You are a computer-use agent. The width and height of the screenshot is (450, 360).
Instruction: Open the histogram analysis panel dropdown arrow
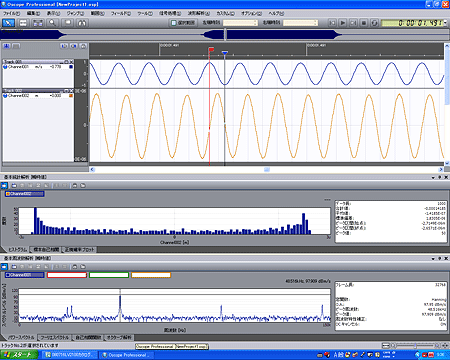pos(433,177)
